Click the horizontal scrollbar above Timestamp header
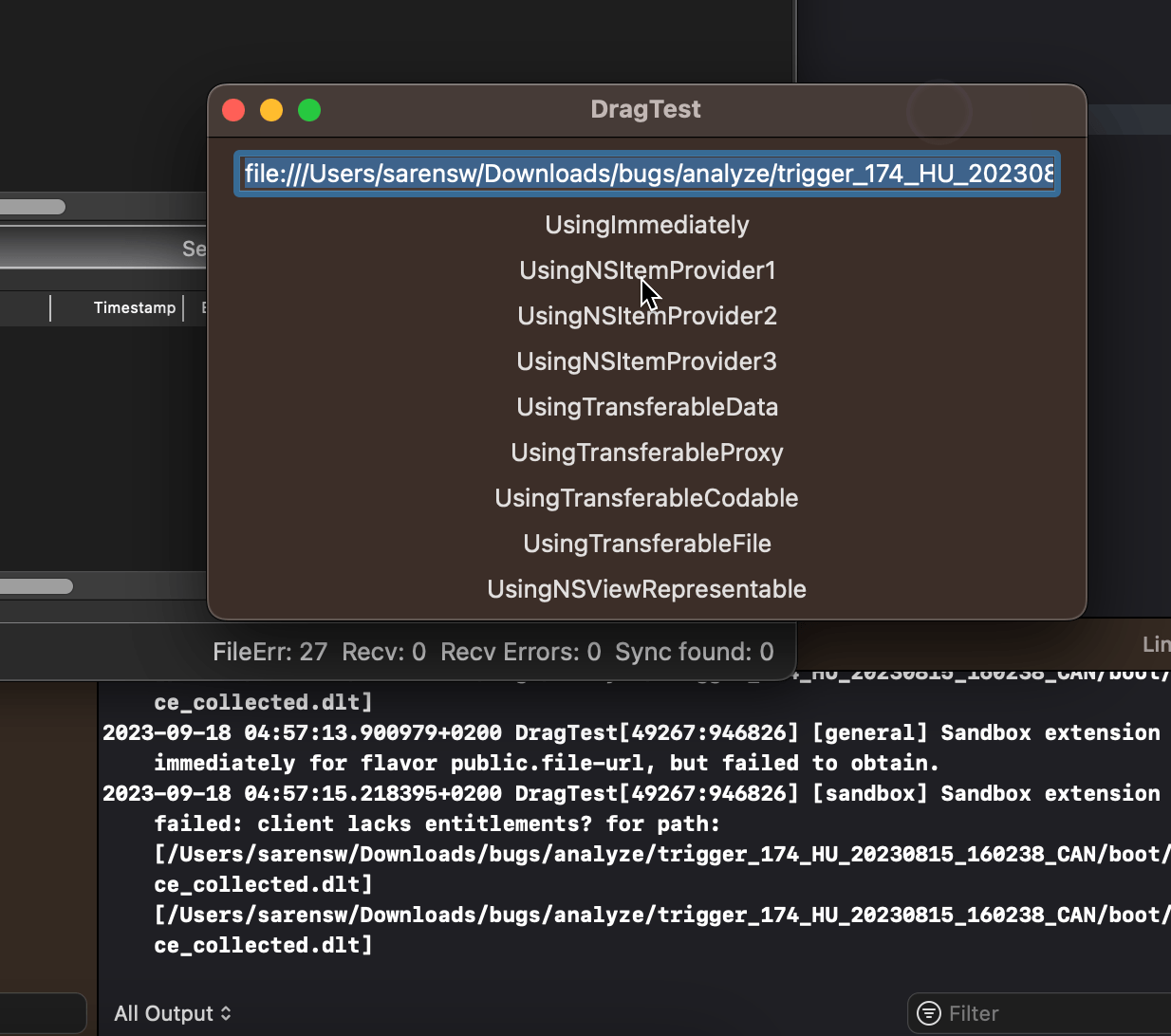 32,207
